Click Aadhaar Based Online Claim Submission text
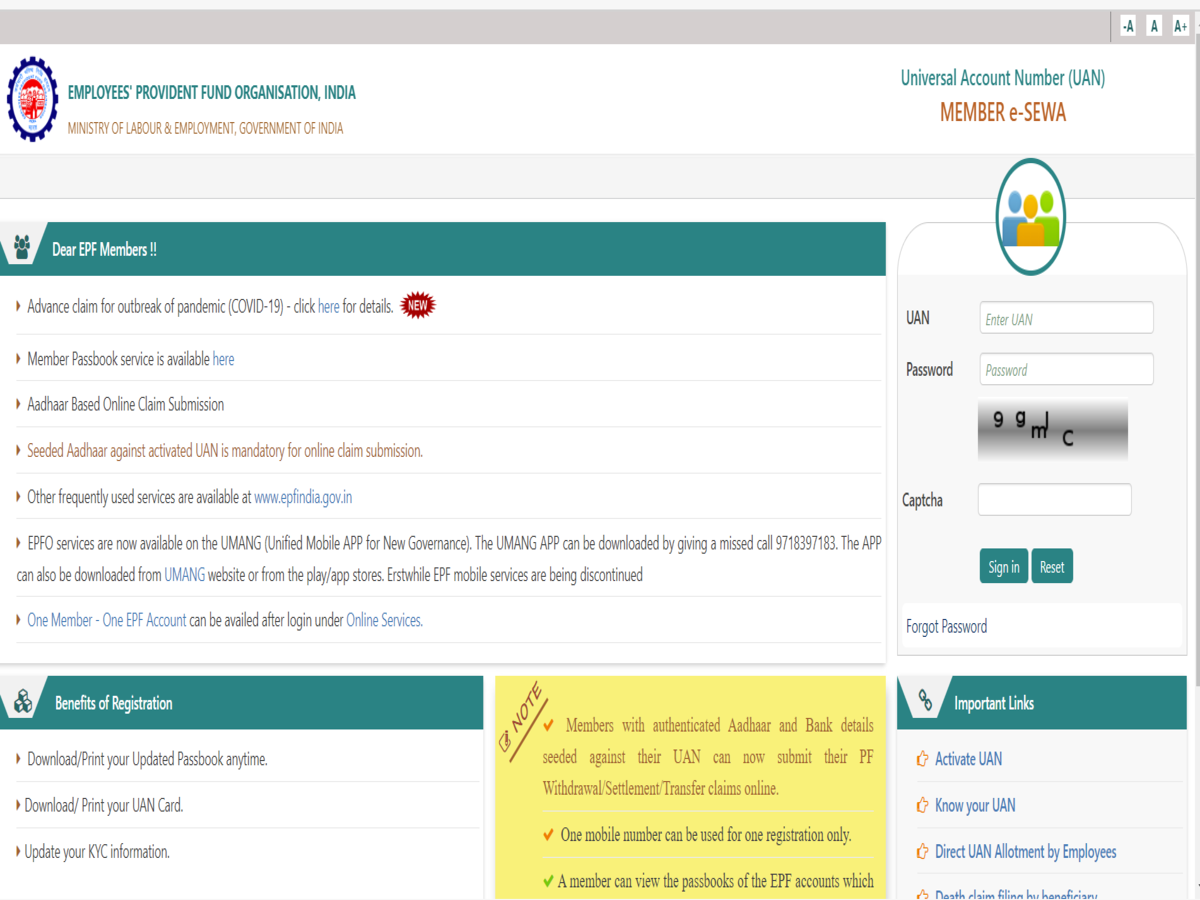 pyautogui.click(x=126, y=405)
